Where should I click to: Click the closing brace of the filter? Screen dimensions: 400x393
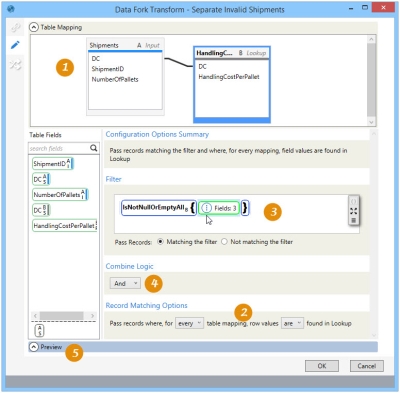pyautogui.click(x=245, y=208)
